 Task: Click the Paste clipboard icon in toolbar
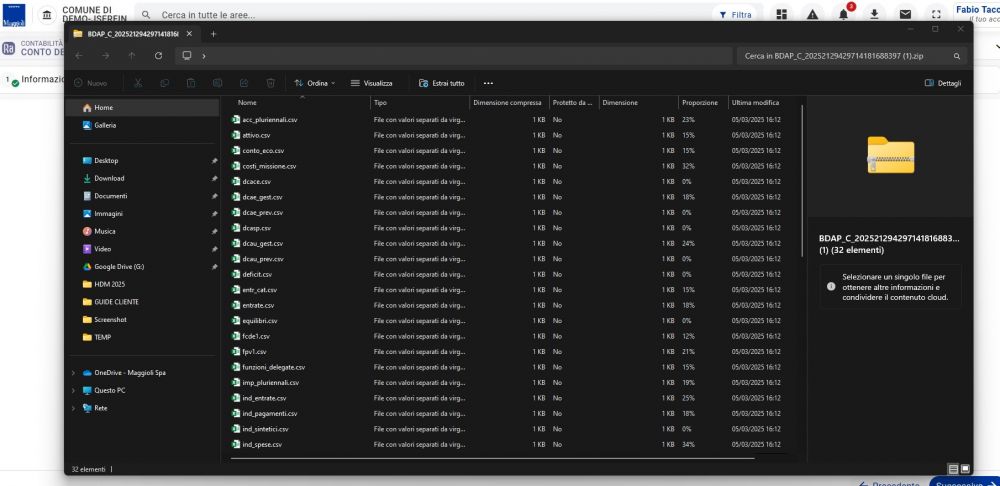coord(191,83)
